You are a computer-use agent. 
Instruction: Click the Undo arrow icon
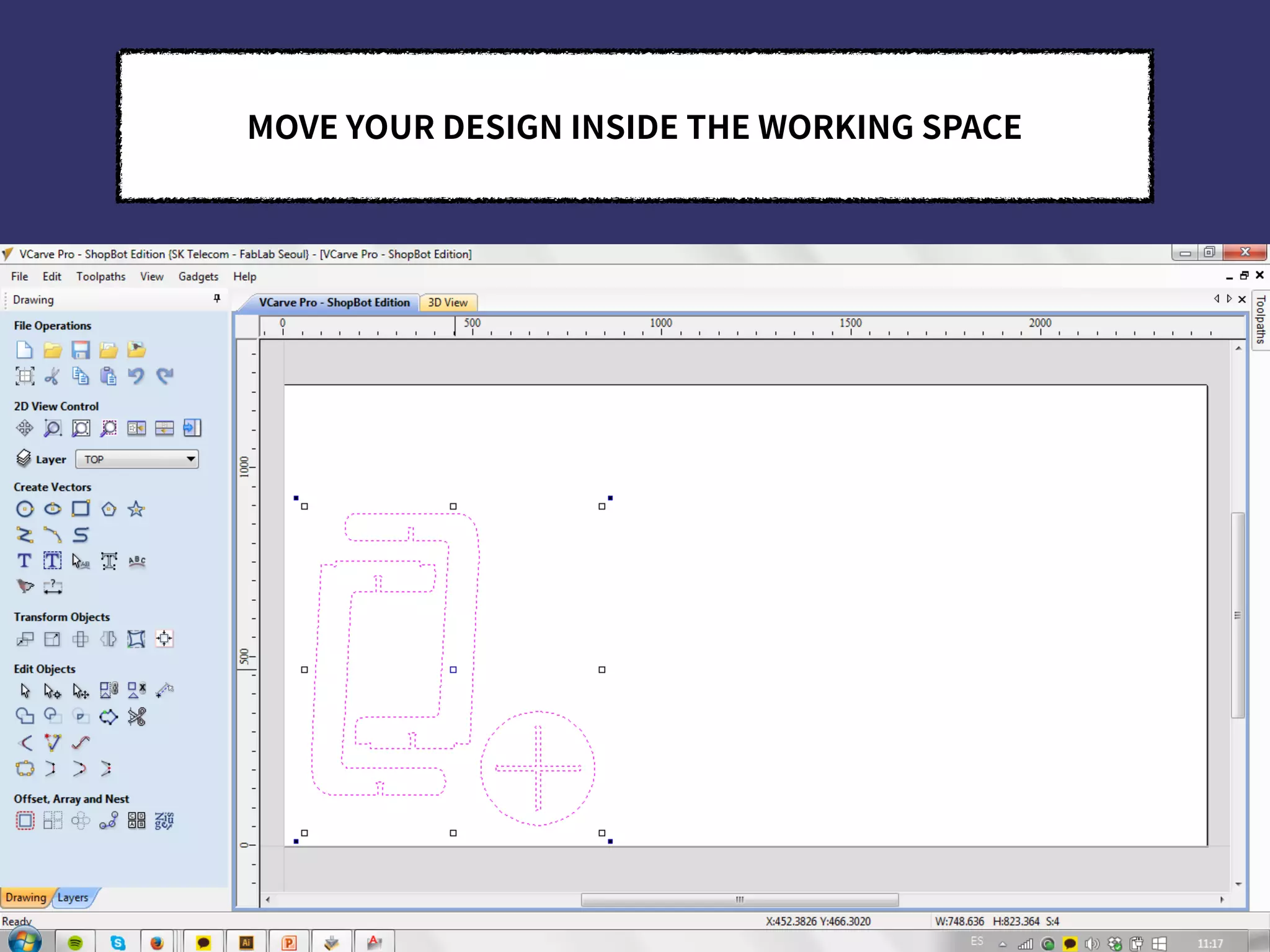136,376
